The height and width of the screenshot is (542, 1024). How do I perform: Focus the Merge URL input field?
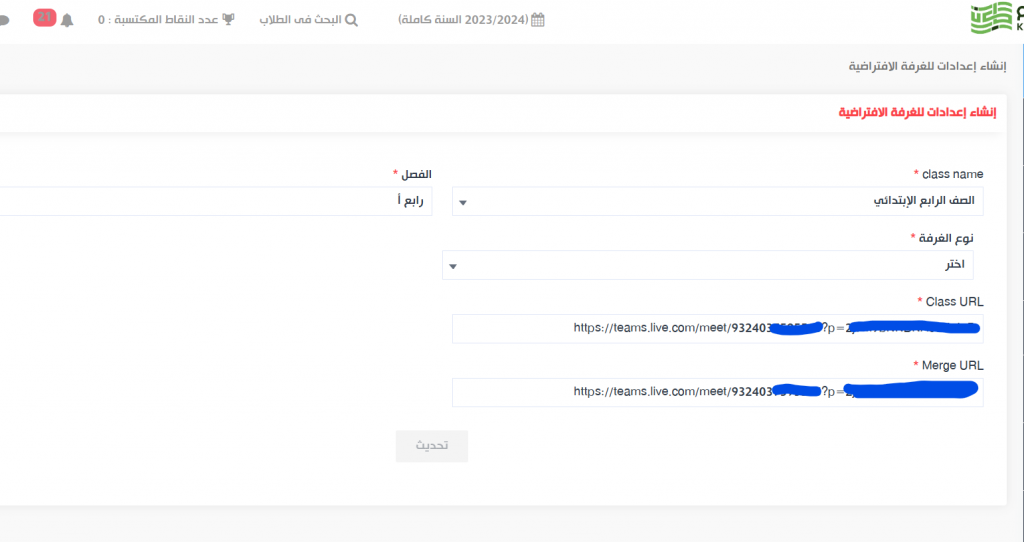[x=718, y=392]
